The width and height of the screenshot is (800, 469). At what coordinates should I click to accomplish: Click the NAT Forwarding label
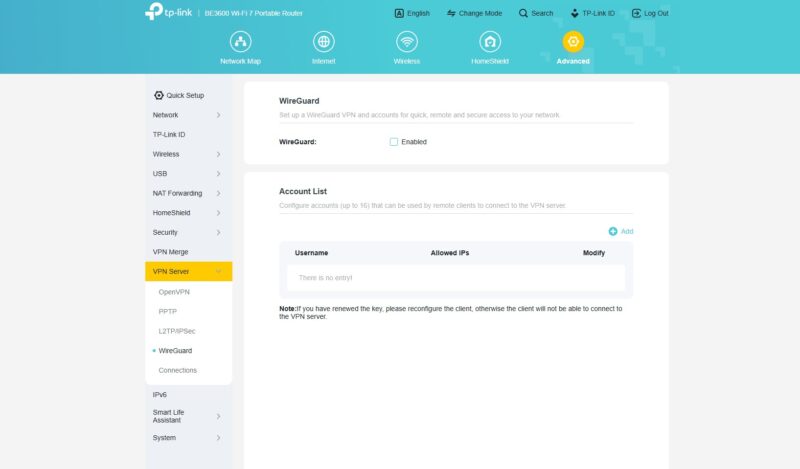coord(177,193)
